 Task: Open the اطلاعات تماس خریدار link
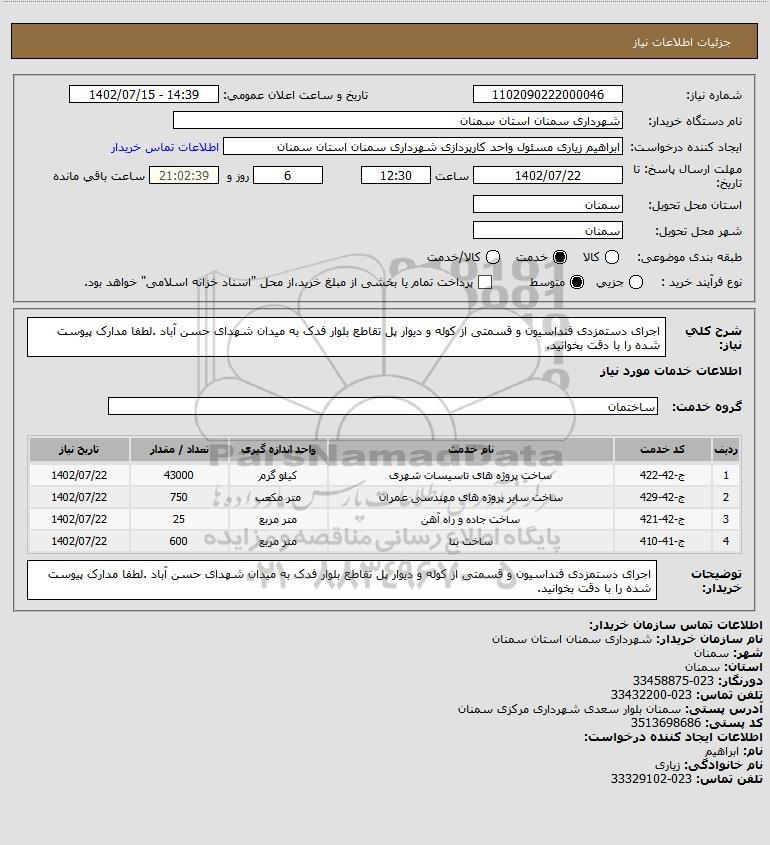(165, 147)
